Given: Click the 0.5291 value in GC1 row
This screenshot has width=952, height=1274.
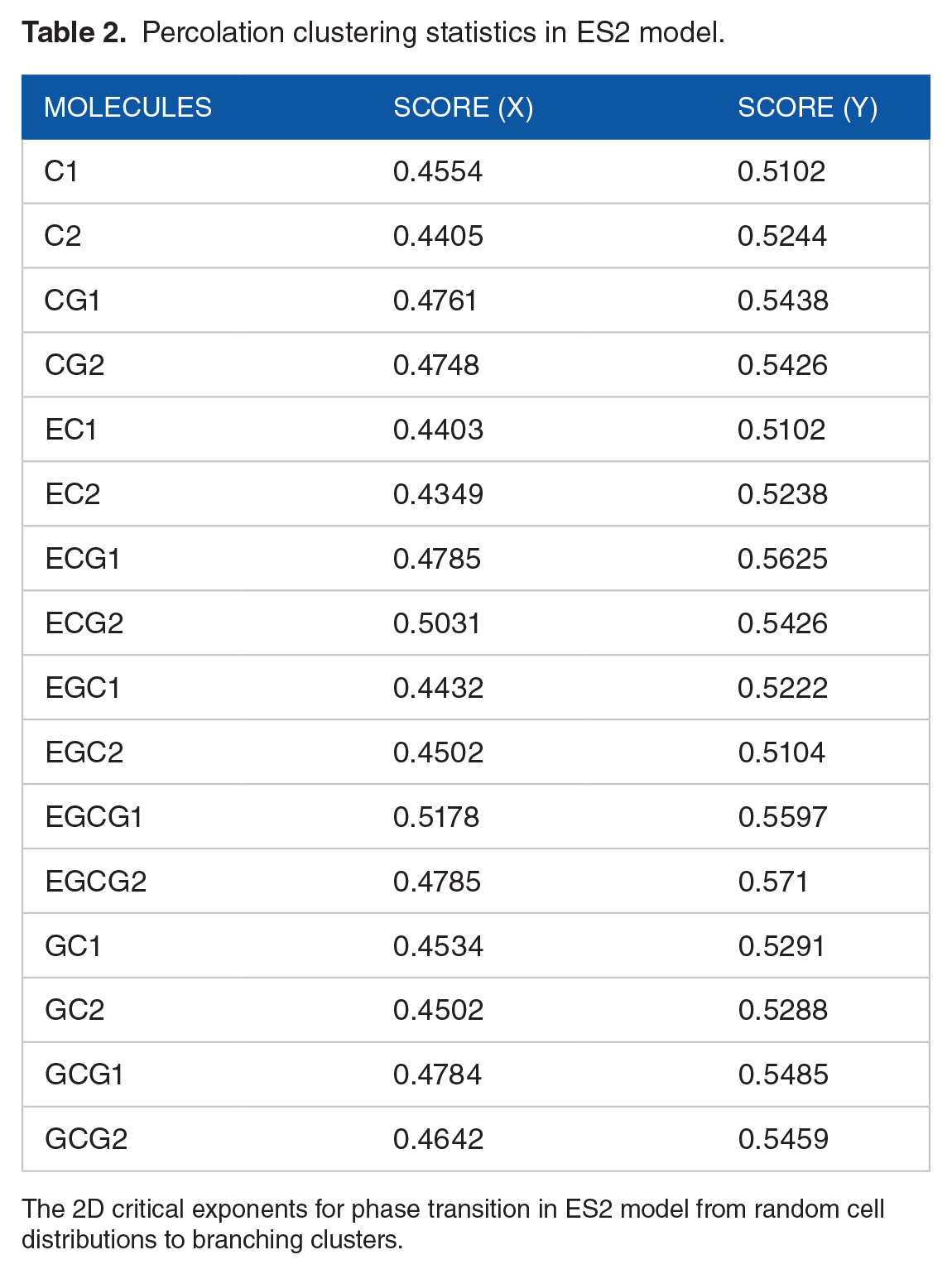Looking at the screenshot, I should [x=781, y=946].
